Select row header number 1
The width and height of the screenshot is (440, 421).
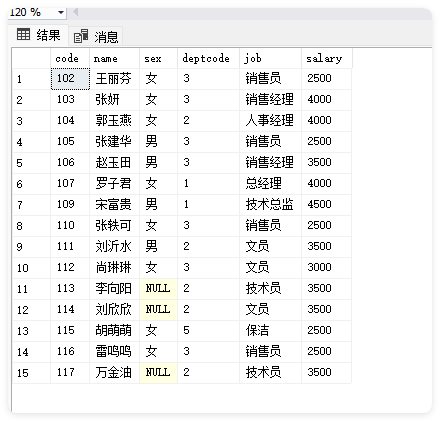coord(31,79)
